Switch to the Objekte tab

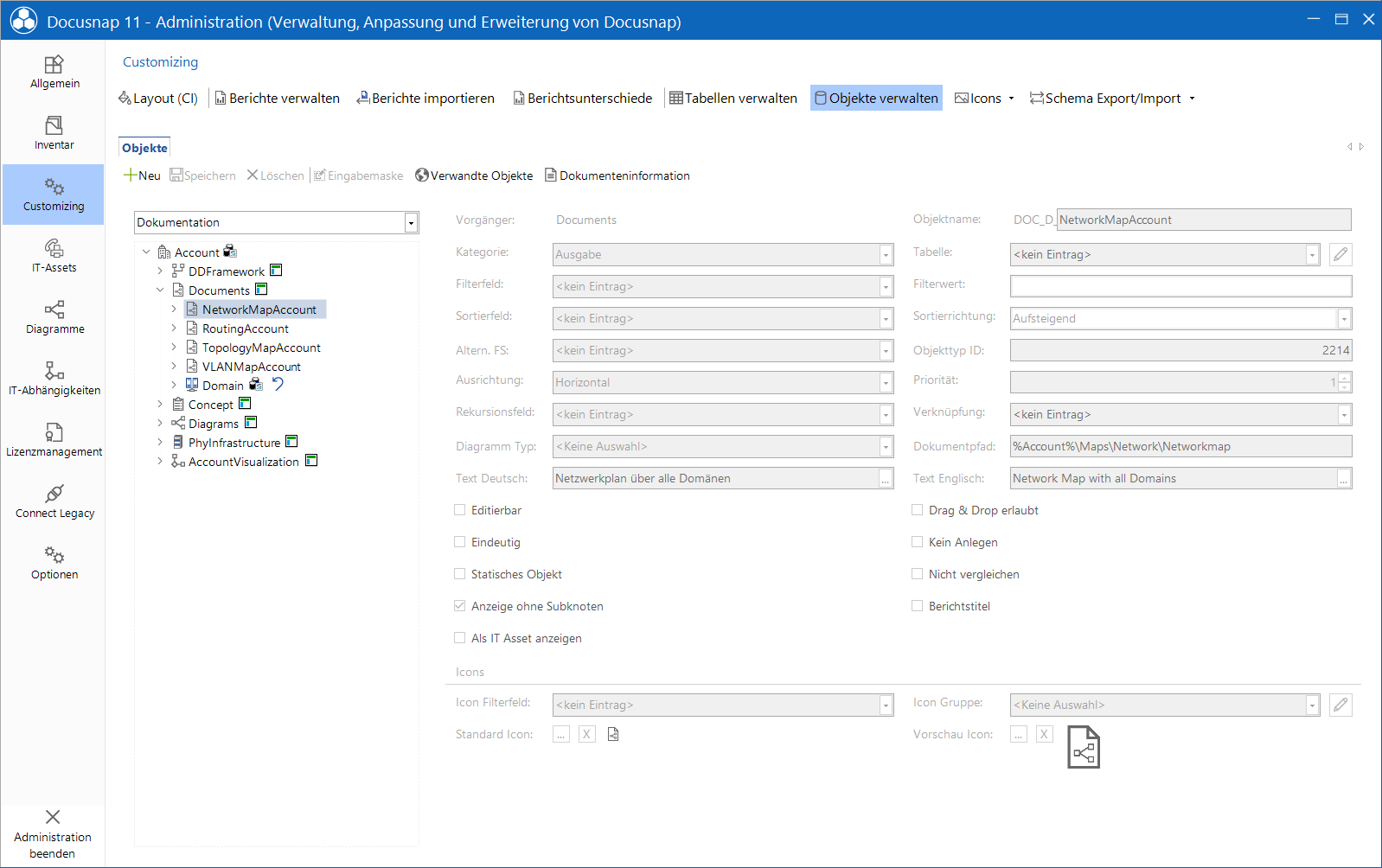144,148
